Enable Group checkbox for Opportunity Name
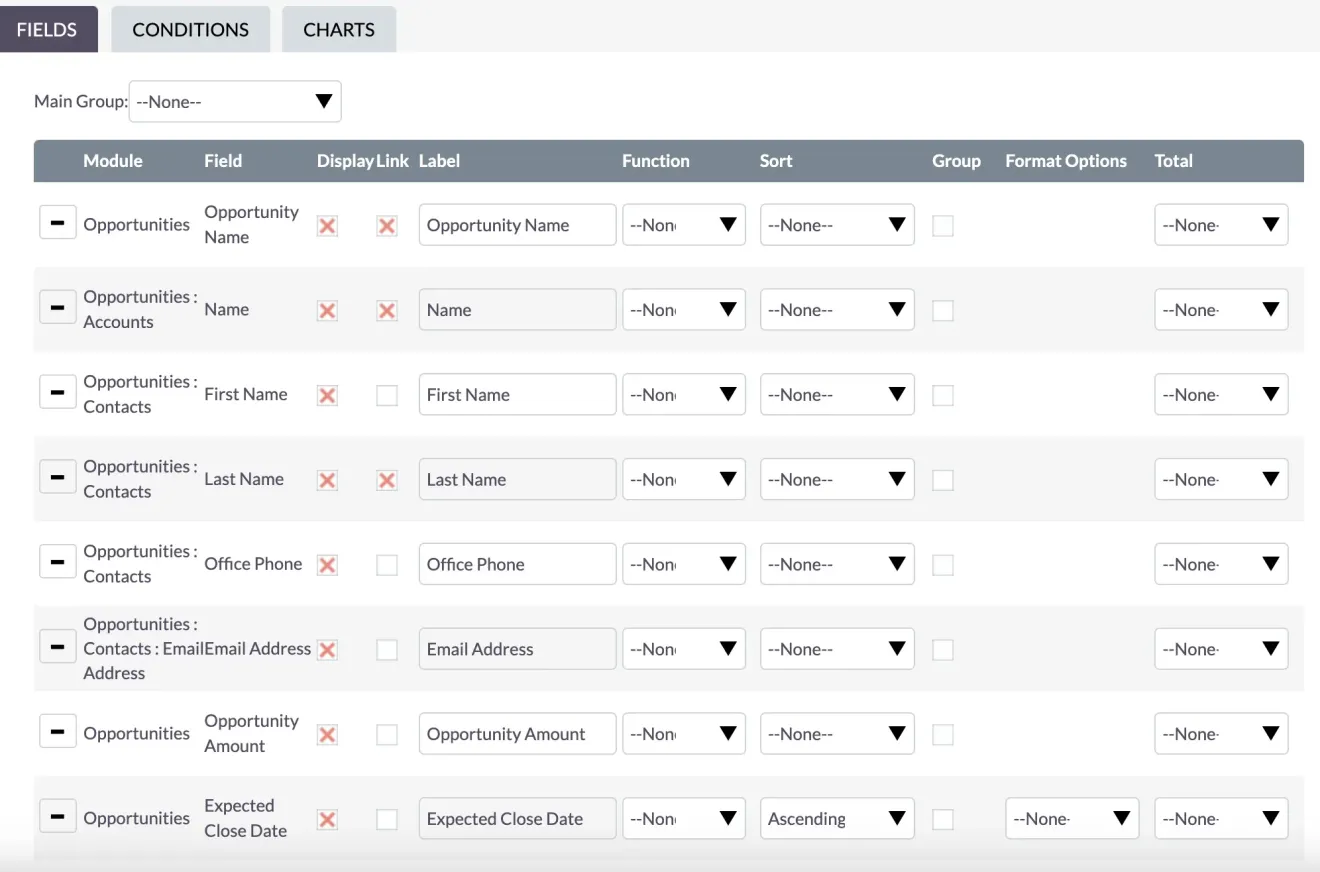Viewport: 1320px width, 872px height. click(942, 225)
